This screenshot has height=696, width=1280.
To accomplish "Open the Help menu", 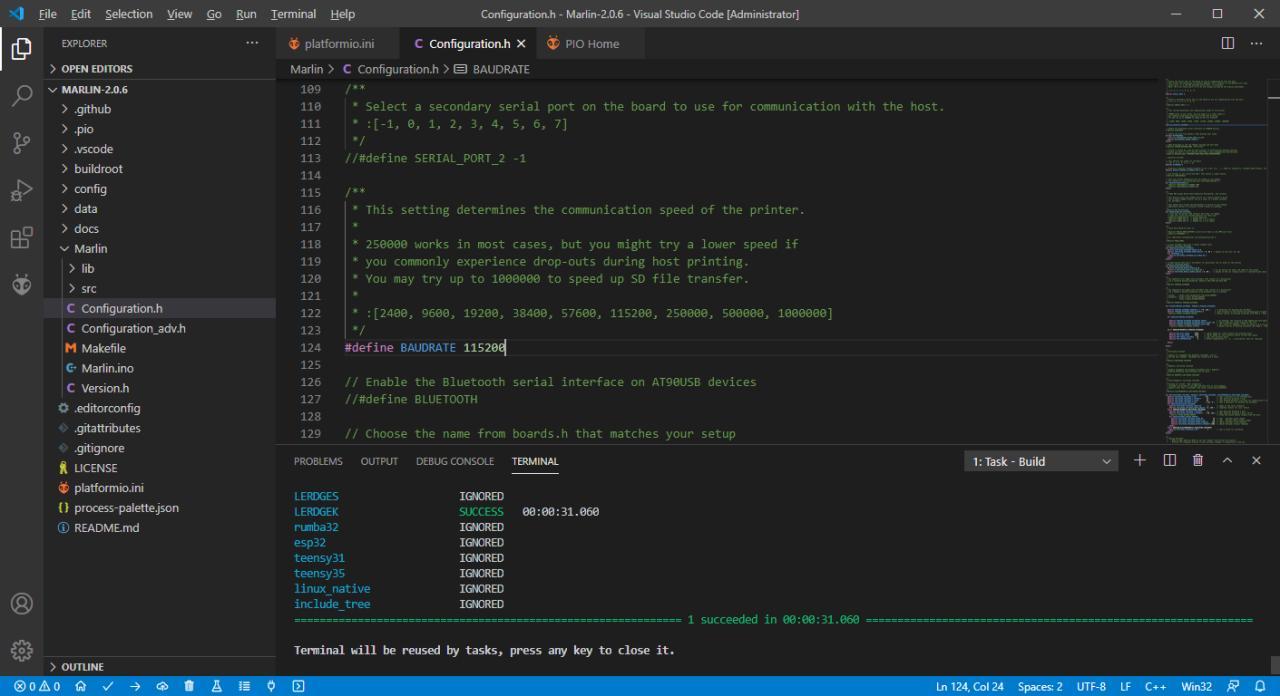I will 342,14.
